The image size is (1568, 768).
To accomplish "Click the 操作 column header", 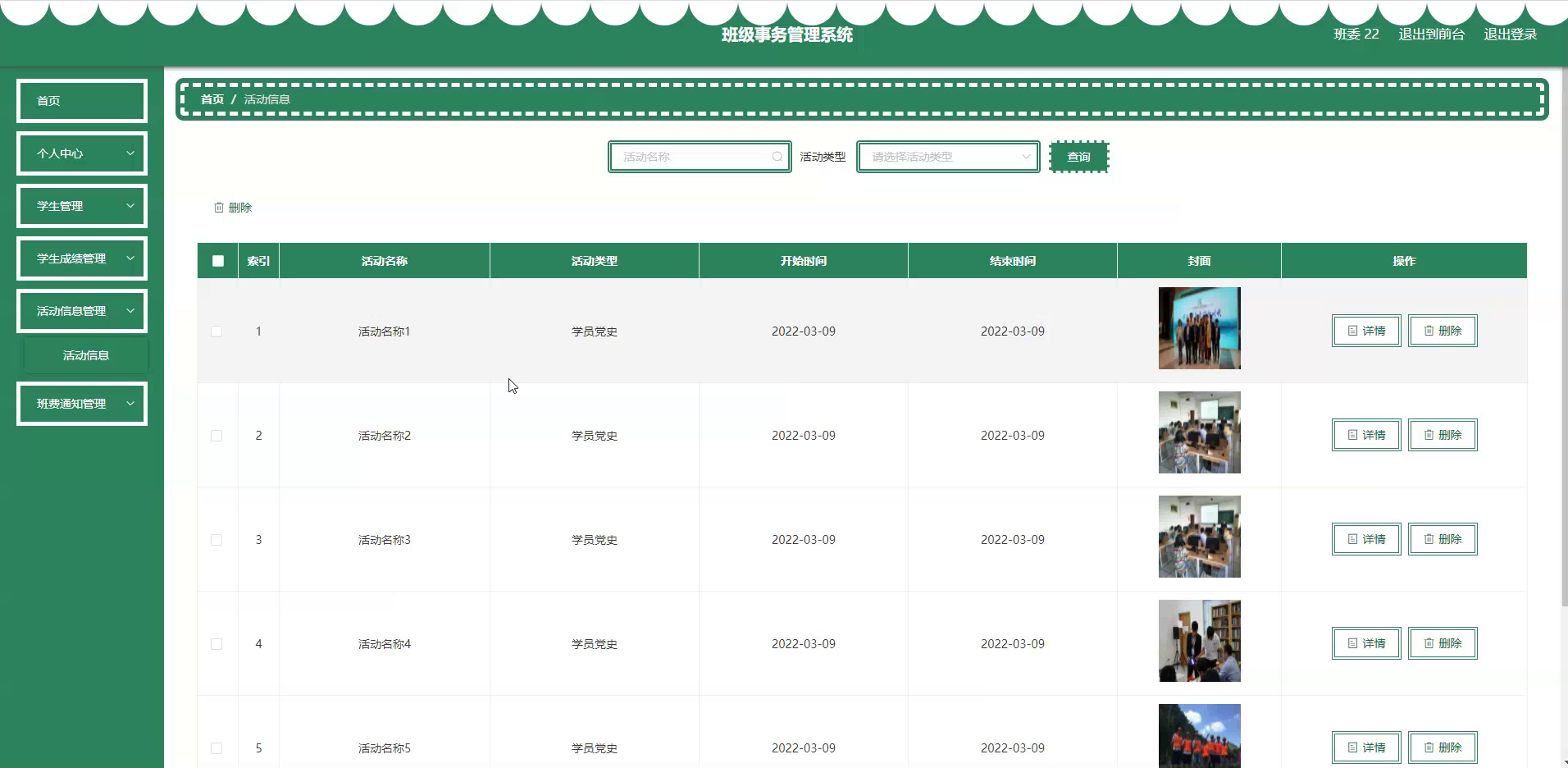I will click(1404, 261).
